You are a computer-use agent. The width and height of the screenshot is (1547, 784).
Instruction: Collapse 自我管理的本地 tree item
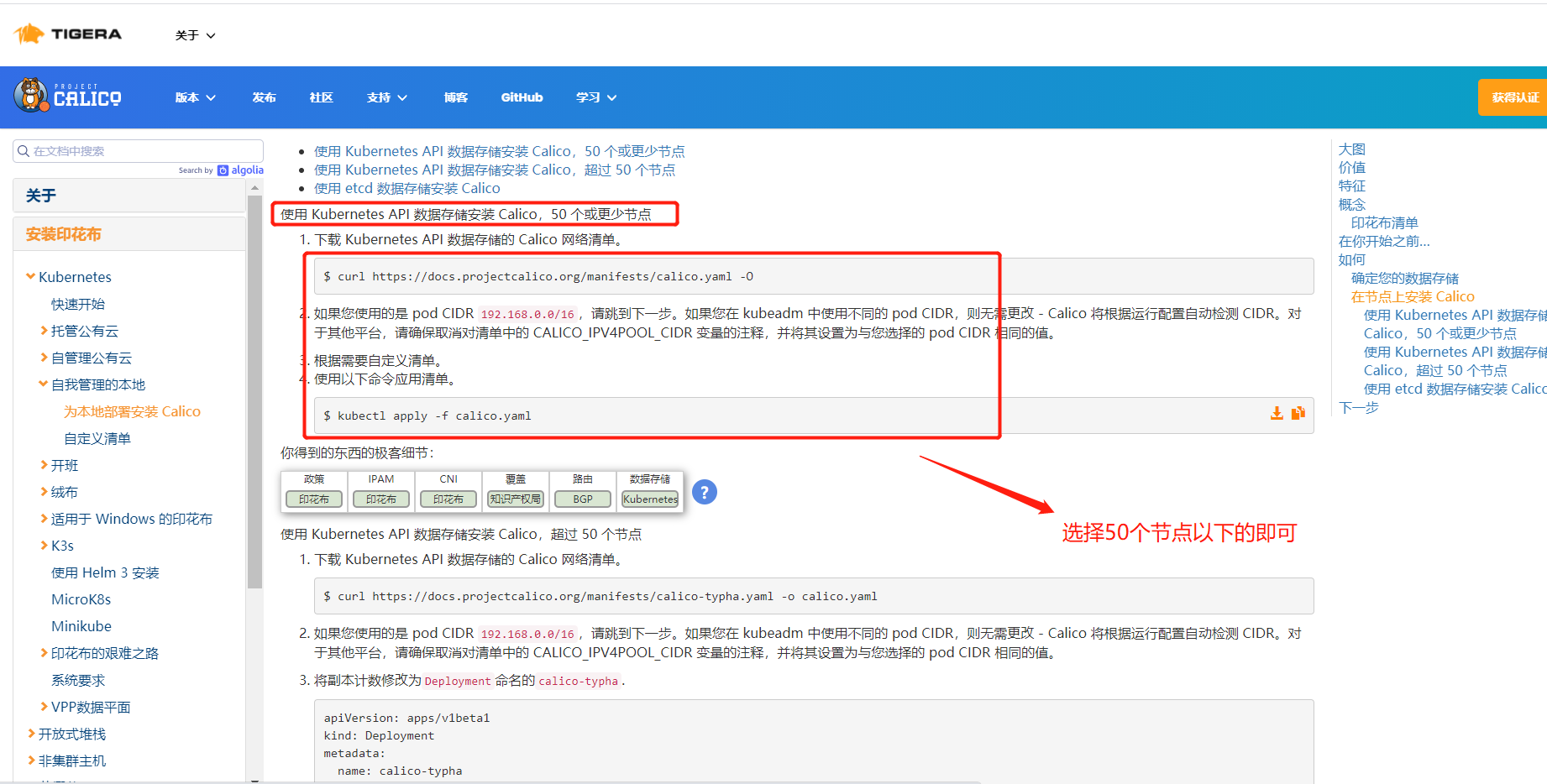(x=44, y=384)
